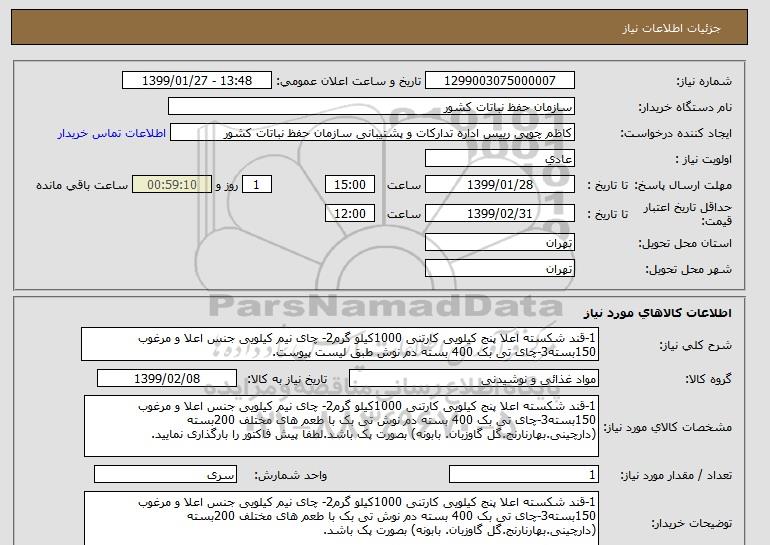Click the header title جزئیات اطلاعات نیاز

point(671,27)
